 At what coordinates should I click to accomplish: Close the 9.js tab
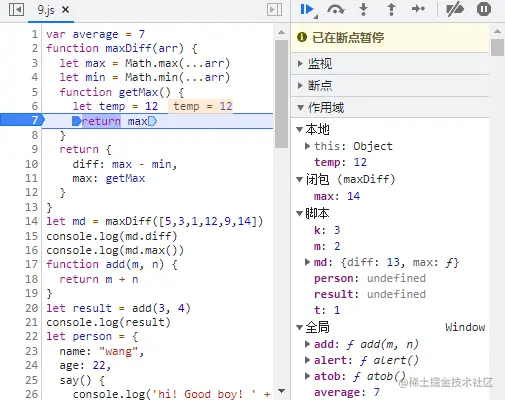click(x=66, y=10)
